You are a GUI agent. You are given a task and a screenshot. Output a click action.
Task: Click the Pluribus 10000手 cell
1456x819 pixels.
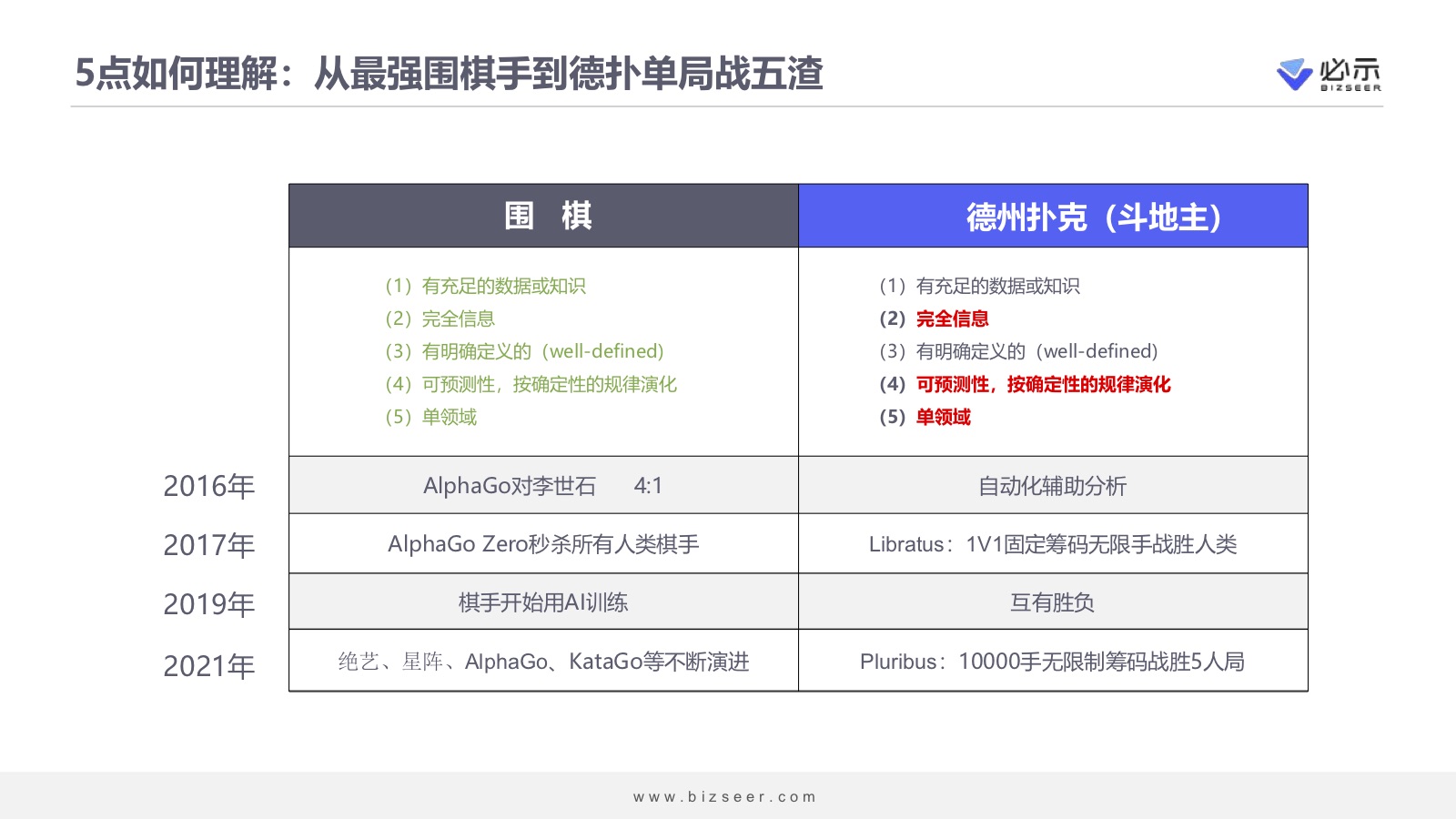tap(1053, 662)
